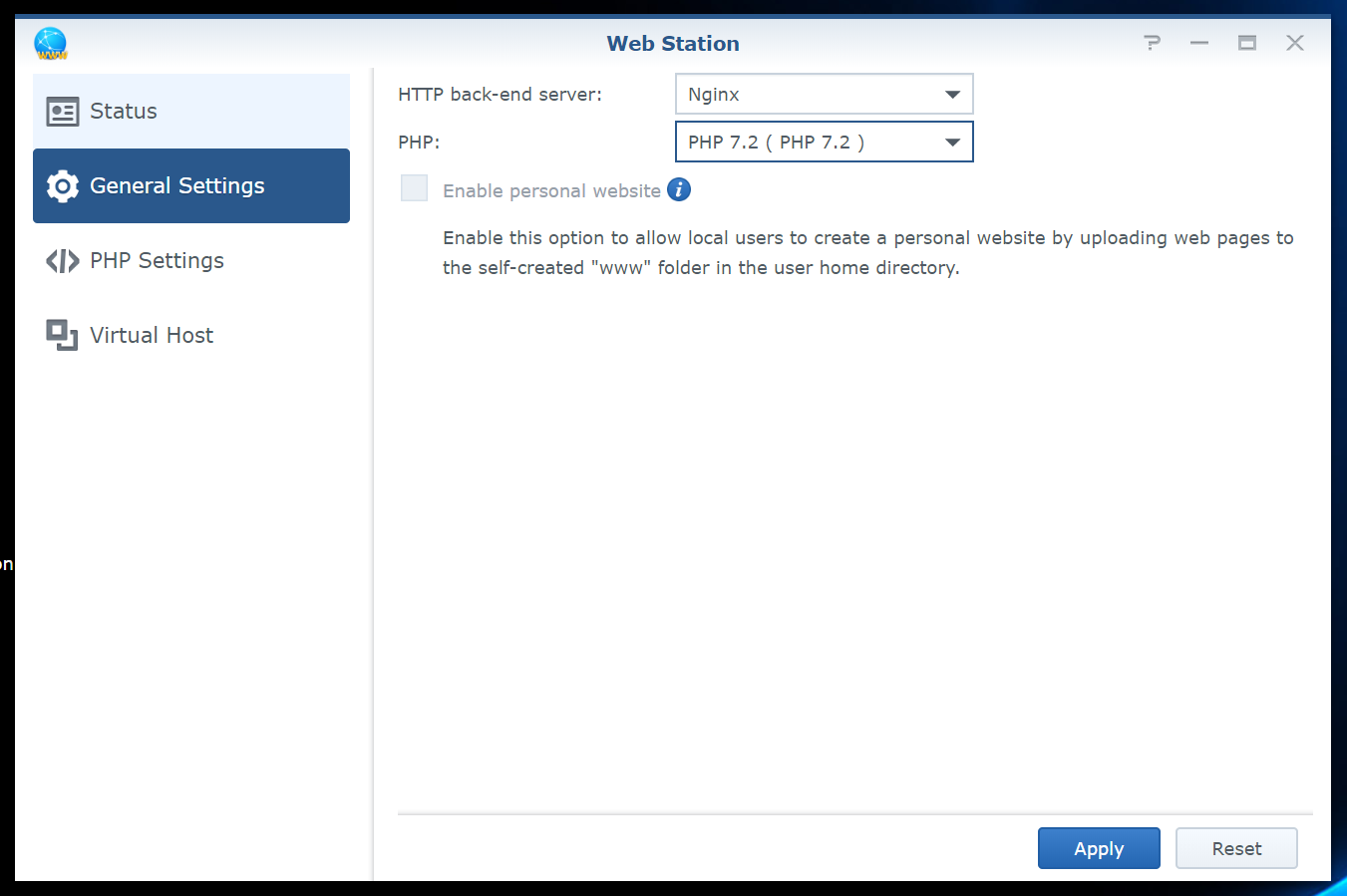Click the Reset button
This screenshot has width=1347, height=896.
(x=1236, y=848)
